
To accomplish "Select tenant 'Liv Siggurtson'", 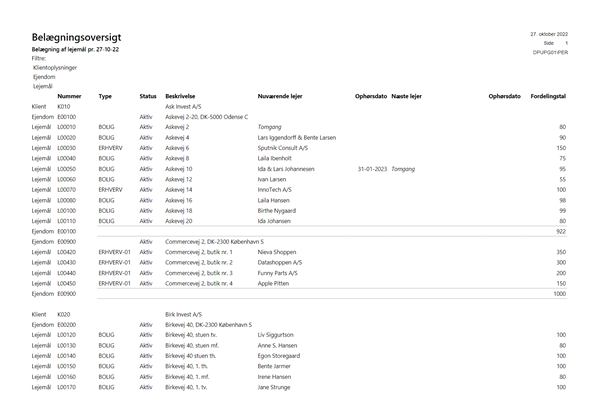I will click(276, 335).
